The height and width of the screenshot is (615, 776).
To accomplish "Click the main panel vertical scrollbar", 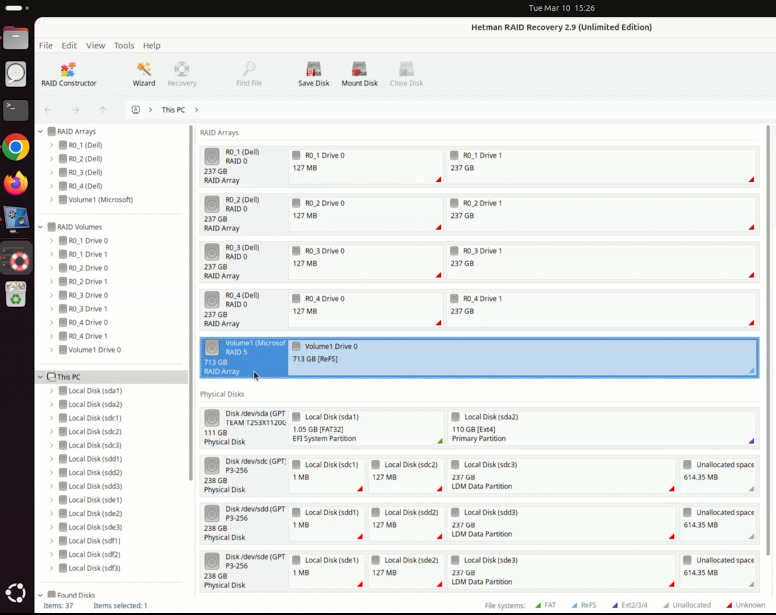I will point(768,341).
